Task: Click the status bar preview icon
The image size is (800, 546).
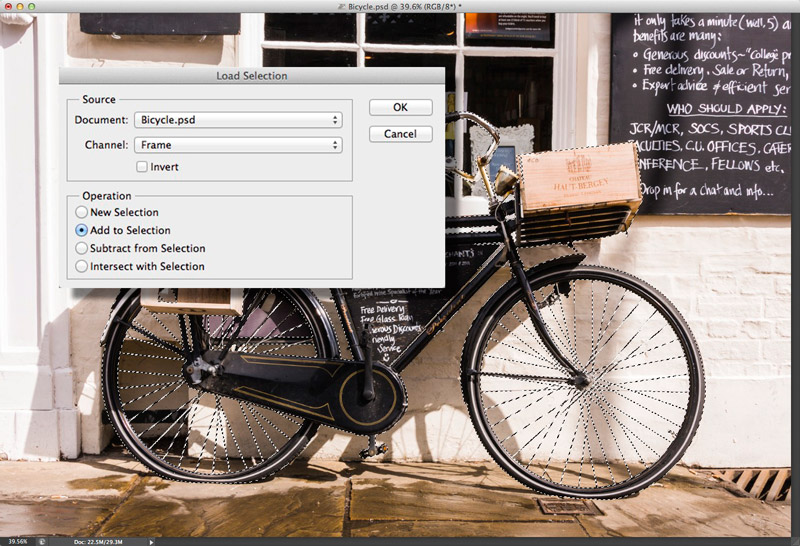Action: click(44, 541)
